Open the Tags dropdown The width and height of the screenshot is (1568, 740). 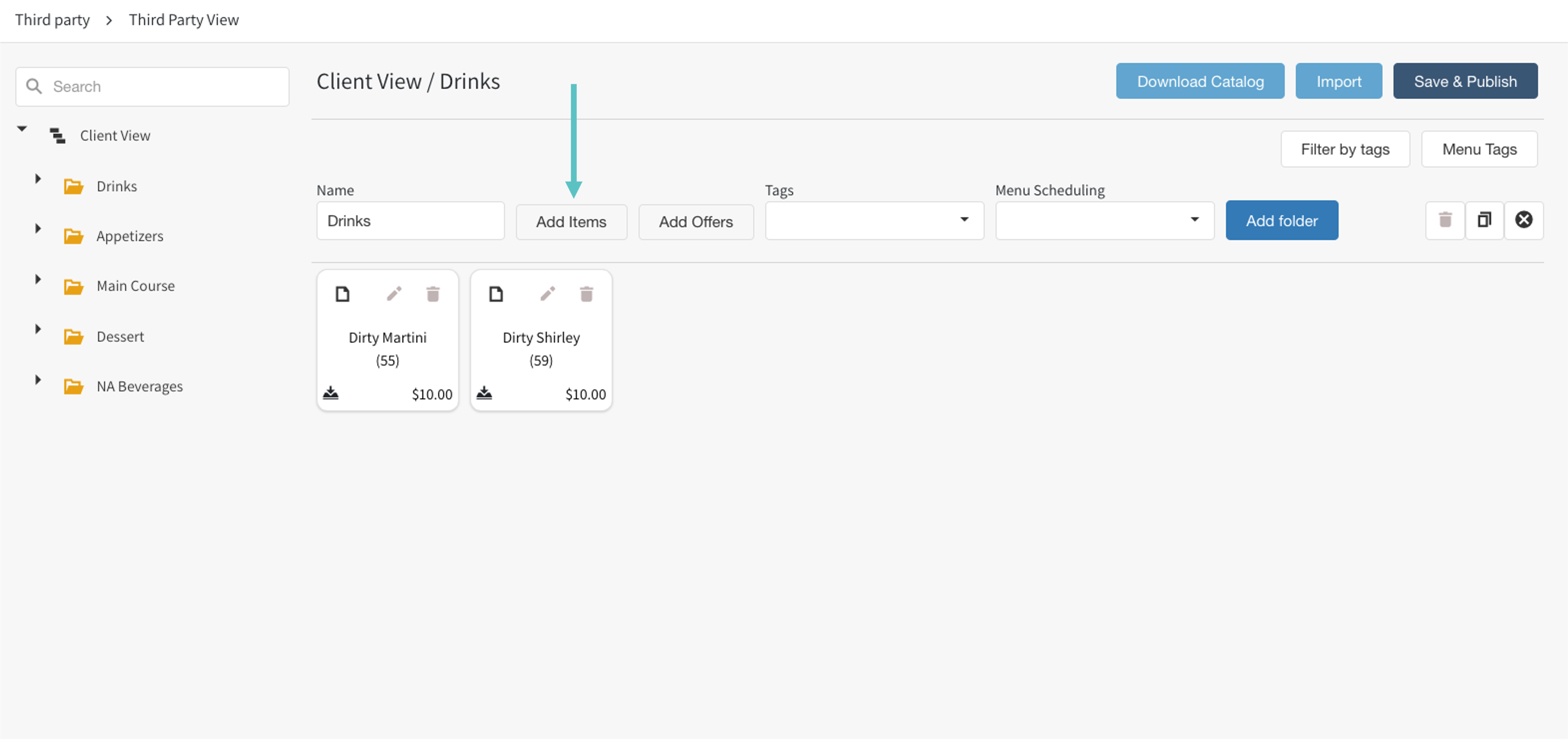[874, 220]
